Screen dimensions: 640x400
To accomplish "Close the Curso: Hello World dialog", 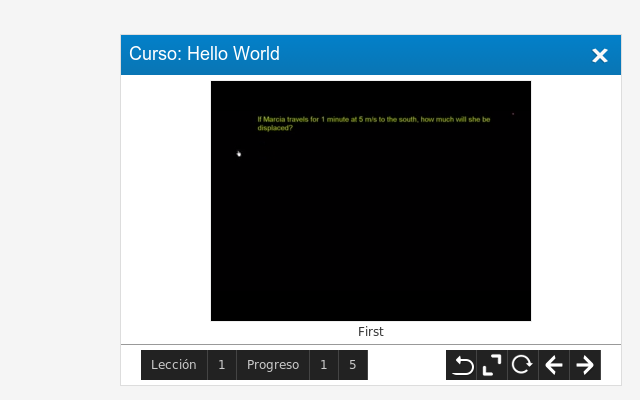I will 600,55.
